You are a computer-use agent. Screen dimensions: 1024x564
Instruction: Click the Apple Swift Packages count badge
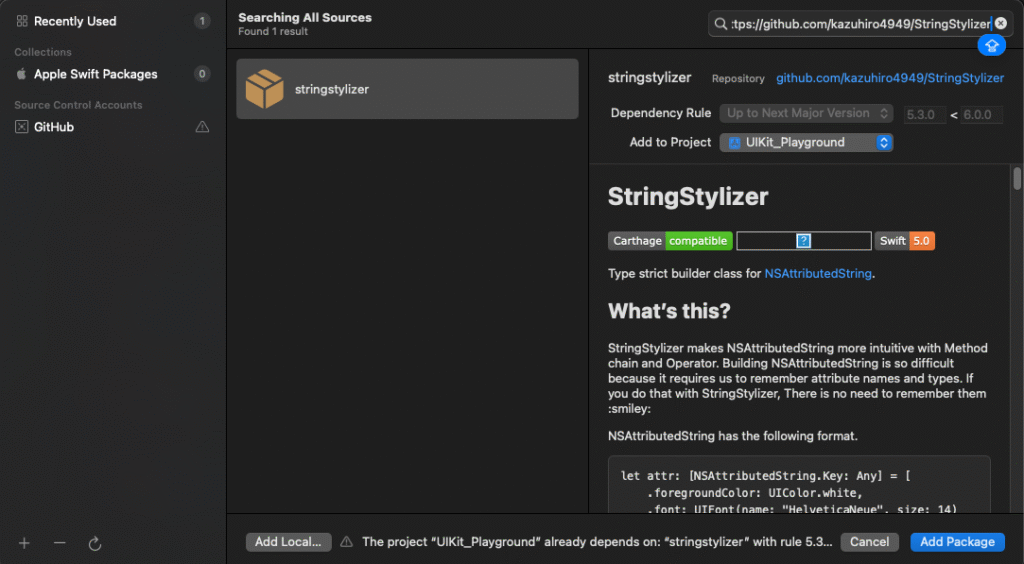202,74
